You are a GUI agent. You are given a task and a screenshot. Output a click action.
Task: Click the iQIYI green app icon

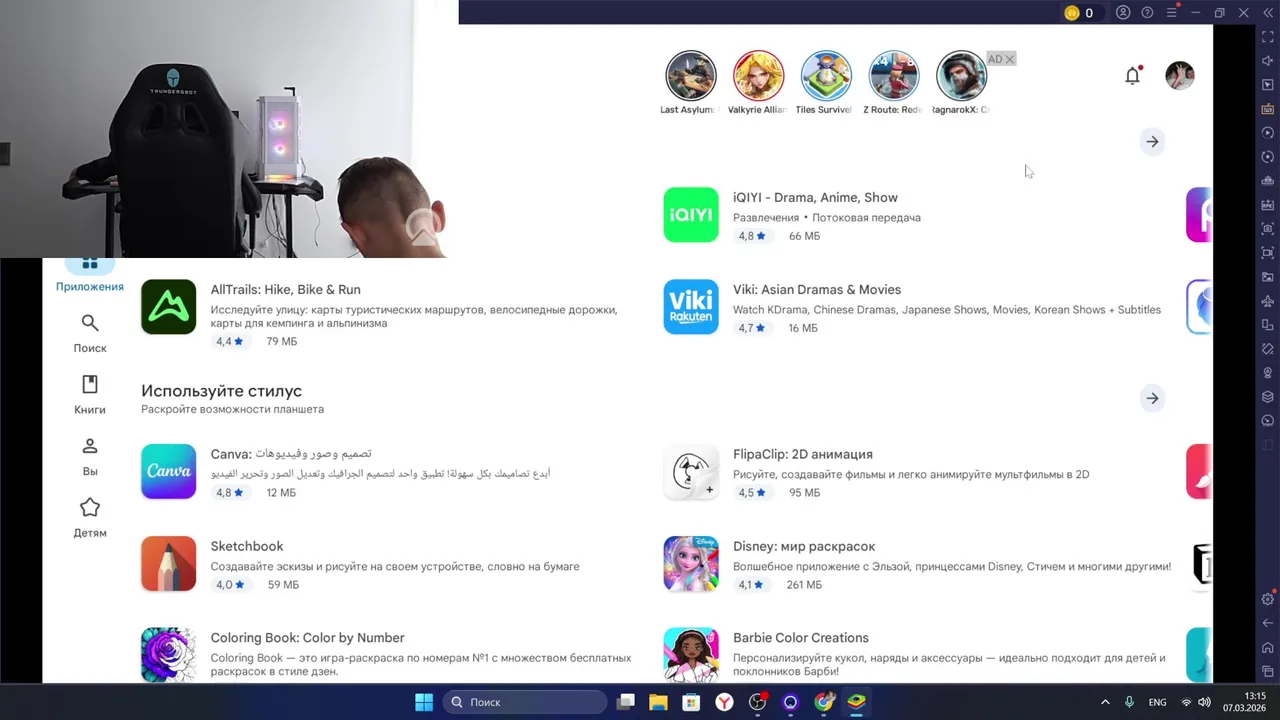(x=691, y=215)
